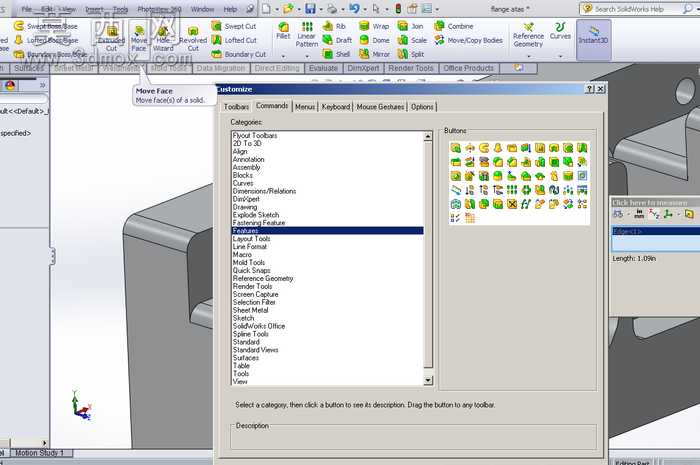Open the Window menu

202,9
